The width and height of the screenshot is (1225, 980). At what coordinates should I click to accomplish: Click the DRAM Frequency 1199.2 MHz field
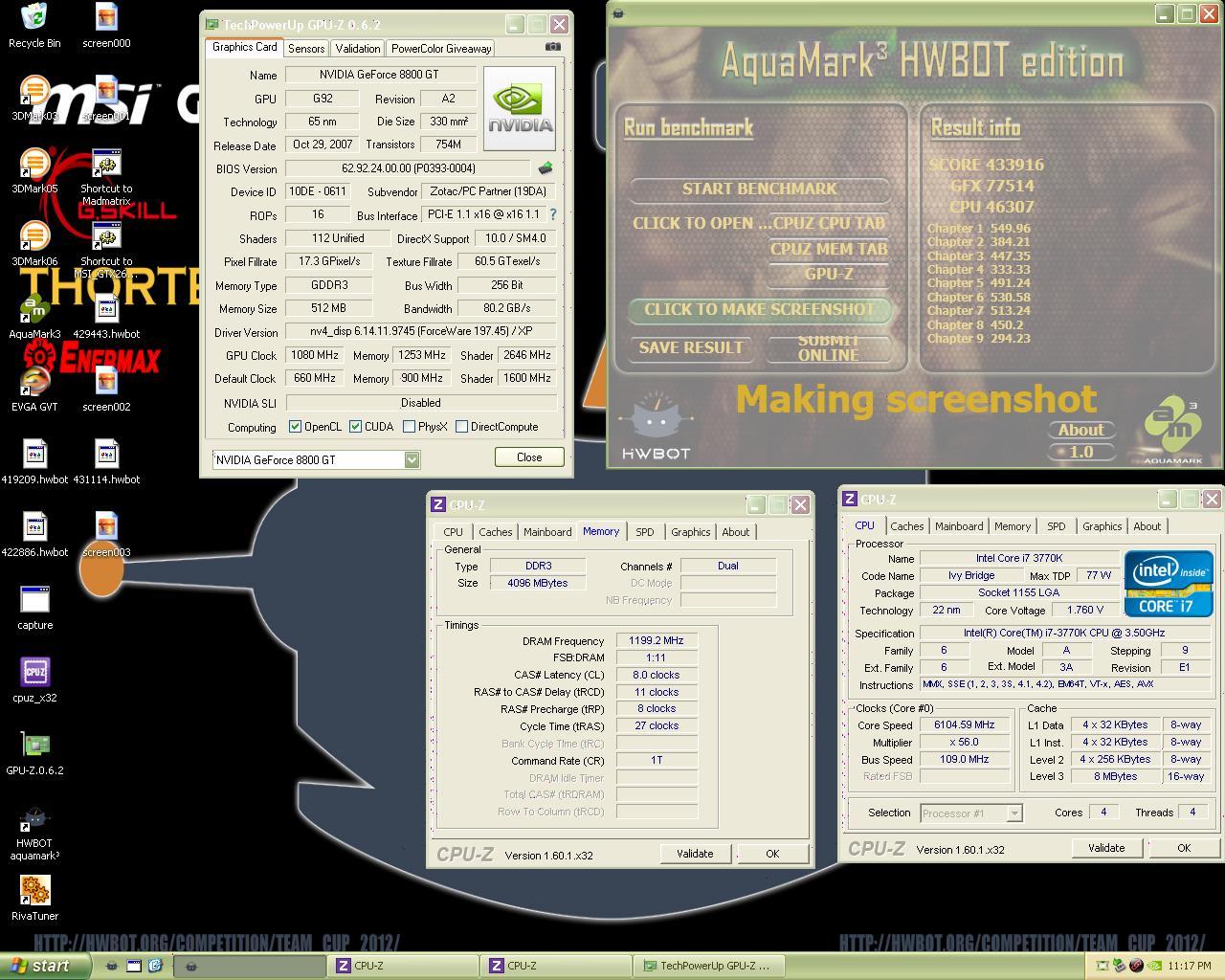(657, 641)
